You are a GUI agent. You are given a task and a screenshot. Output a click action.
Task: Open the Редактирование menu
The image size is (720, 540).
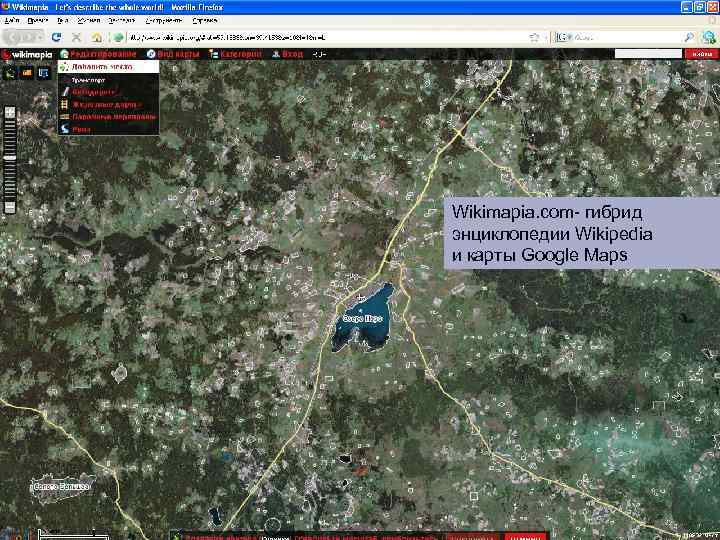pyautogui.click(x=98, y=54)
